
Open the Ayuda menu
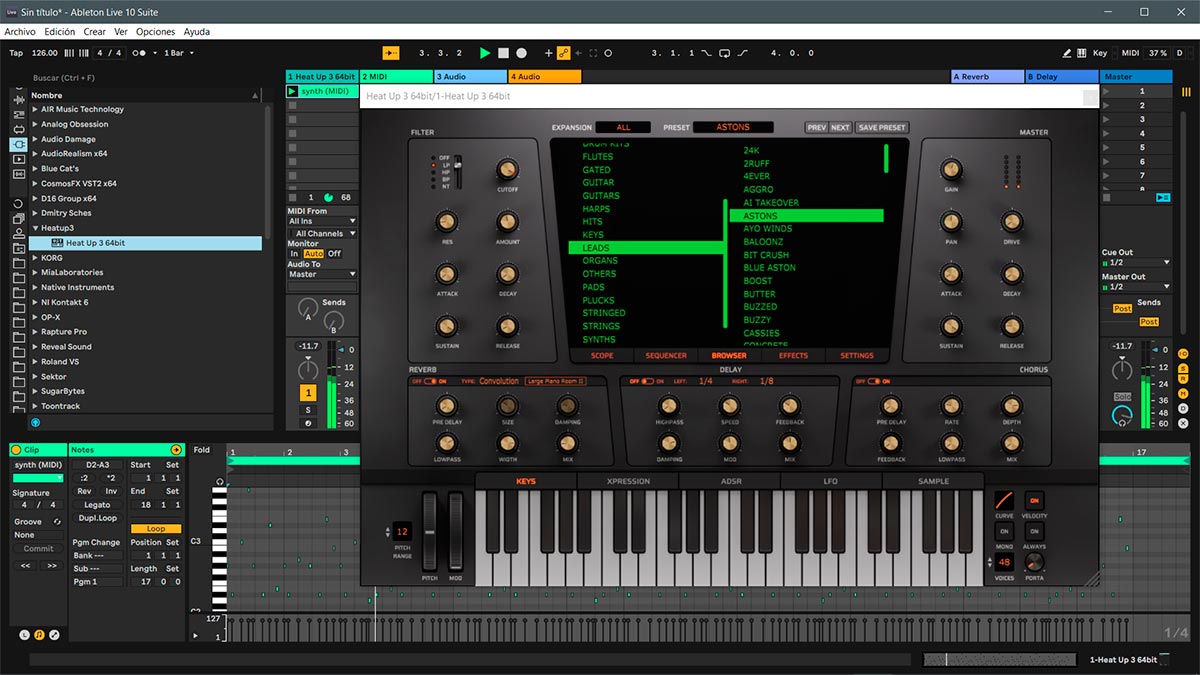[197, 32]
